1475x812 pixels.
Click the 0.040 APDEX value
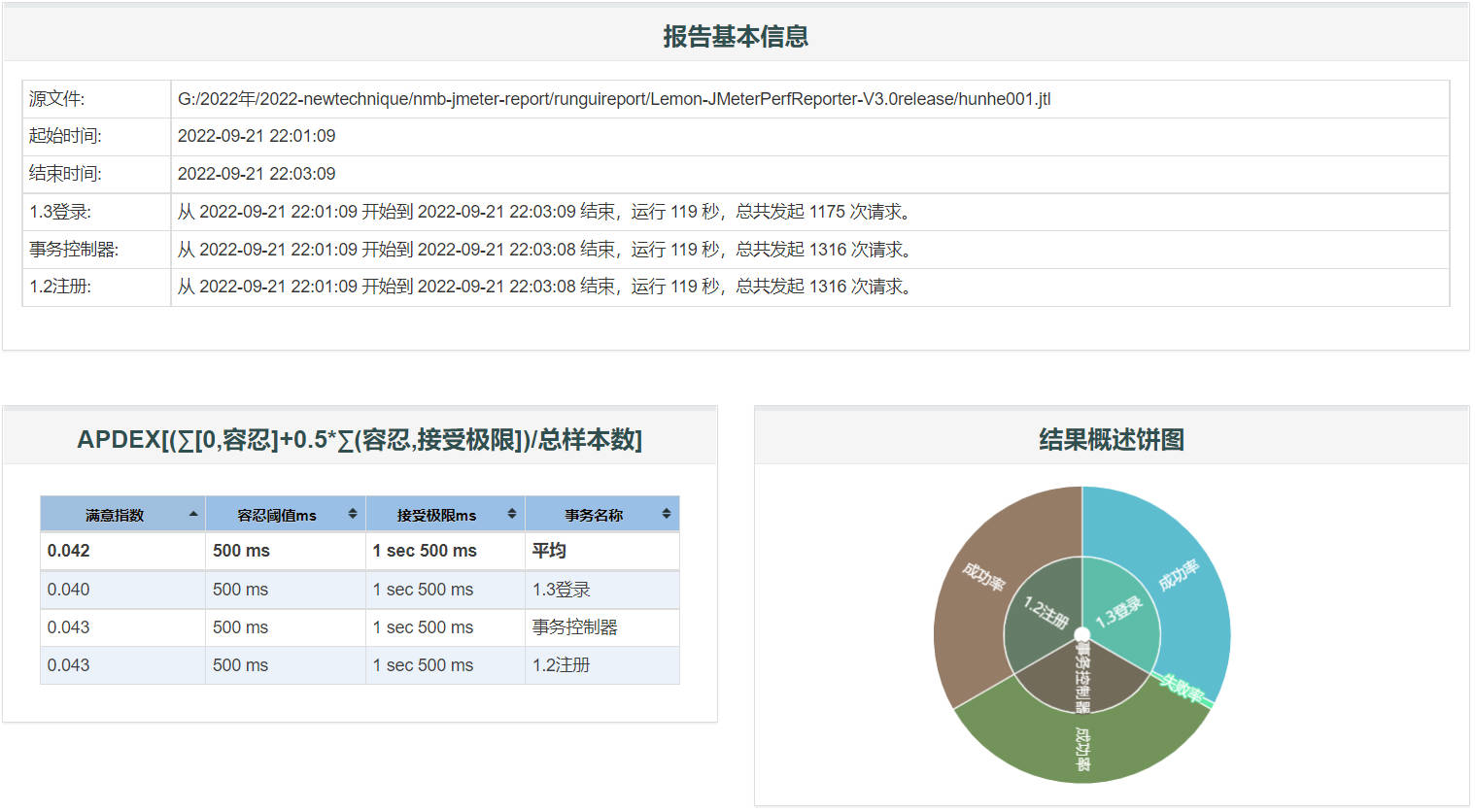click(x=69, y=590)
